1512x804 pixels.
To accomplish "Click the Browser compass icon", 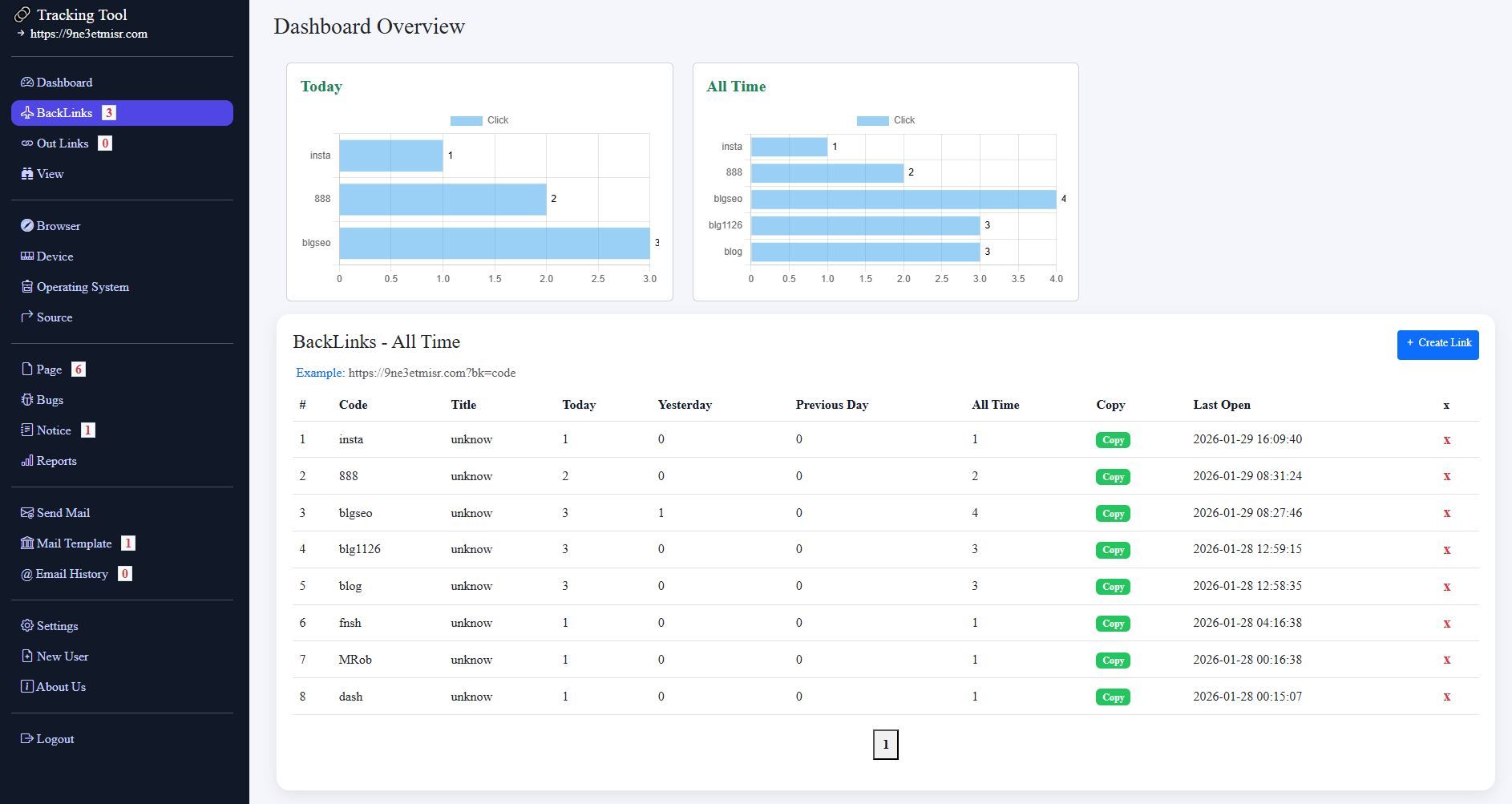I will coord(26,226).
